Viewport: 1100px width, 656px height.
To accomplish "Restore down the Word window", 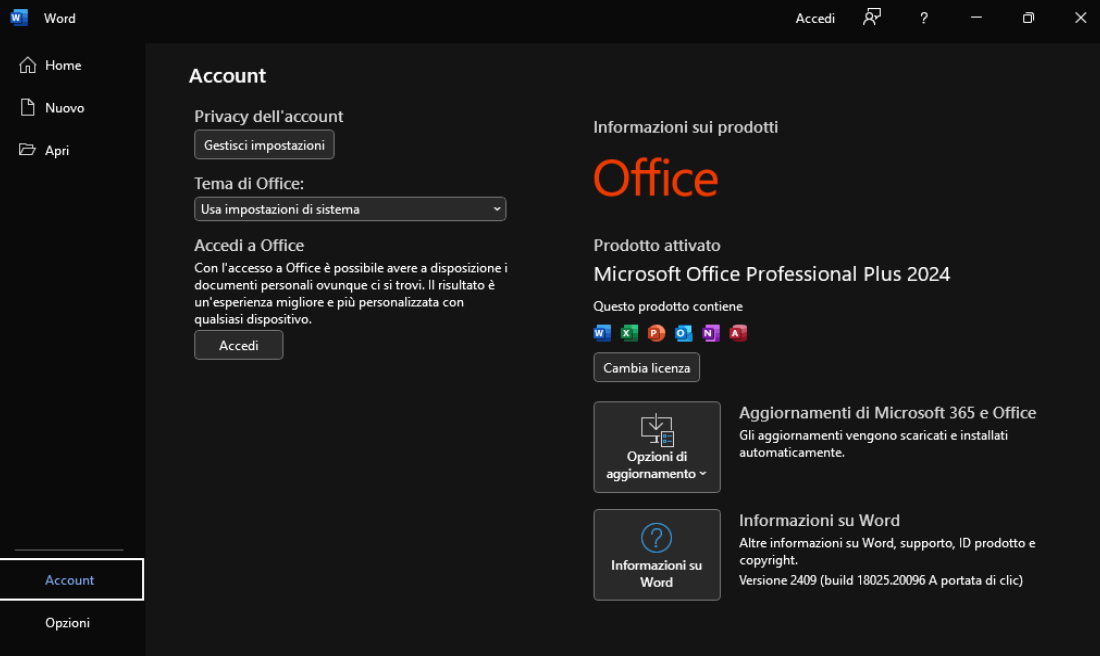I will click(1028, 18).
